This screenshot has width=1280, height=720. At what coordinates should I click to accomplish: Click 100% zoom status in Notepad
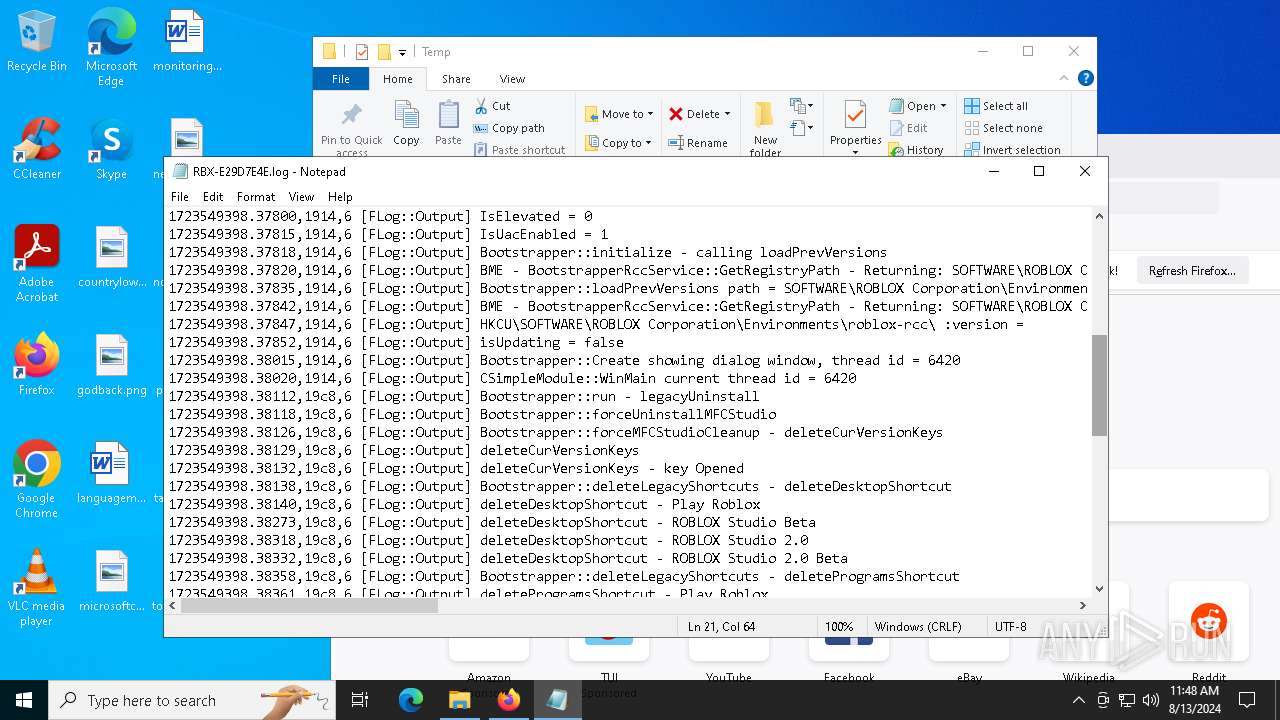[x=839, y=627]
